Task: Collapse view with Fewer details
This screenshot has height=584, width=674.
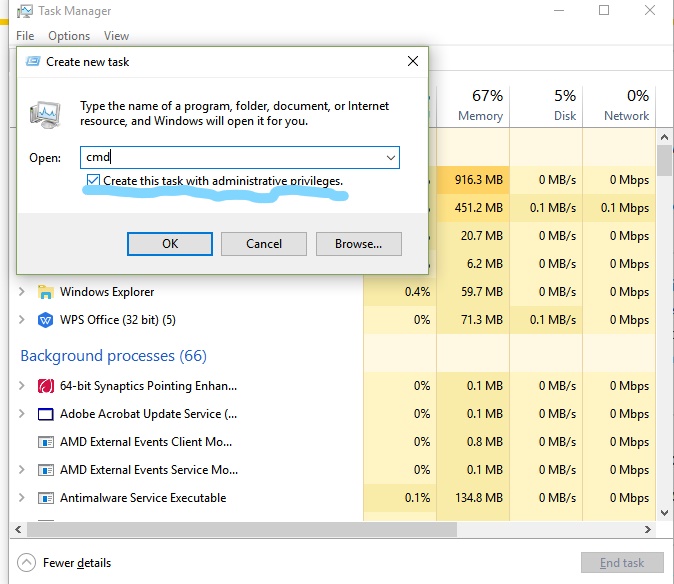Action: [x=65, y=563]
